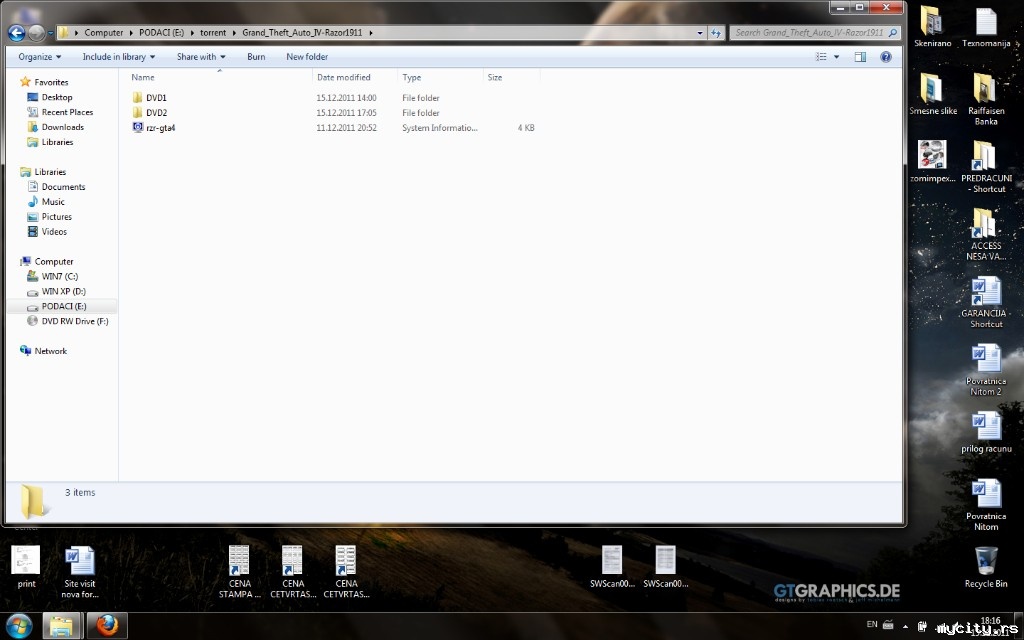
Task: Open Help with the question mark icon
Action: [886, 57]
